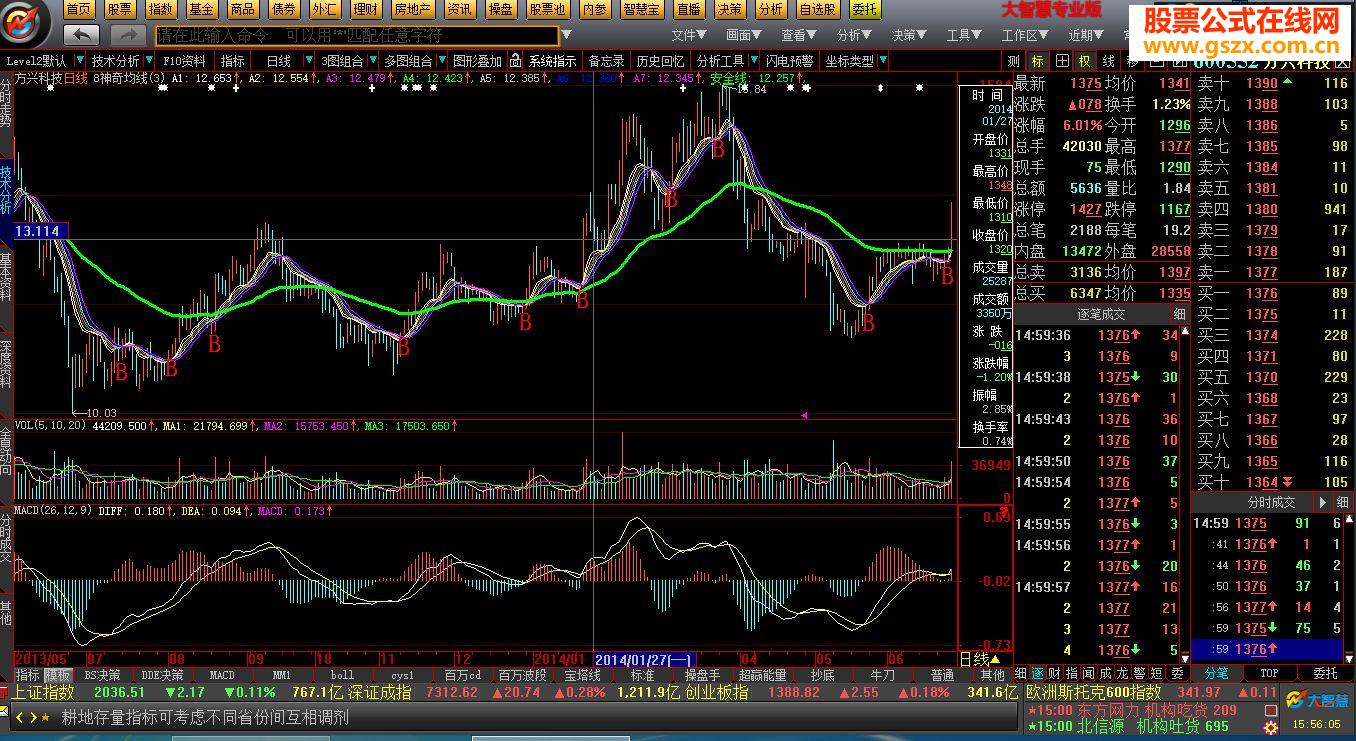Click the 大智慧 logo in bottom right

[1315, 699]
